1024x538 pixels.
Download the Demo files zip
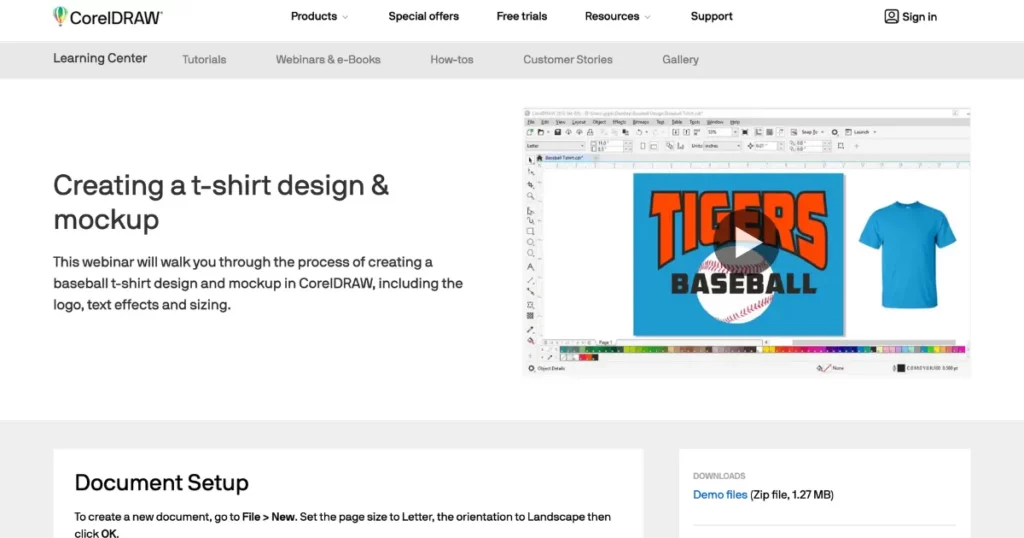tap(720, 495)
